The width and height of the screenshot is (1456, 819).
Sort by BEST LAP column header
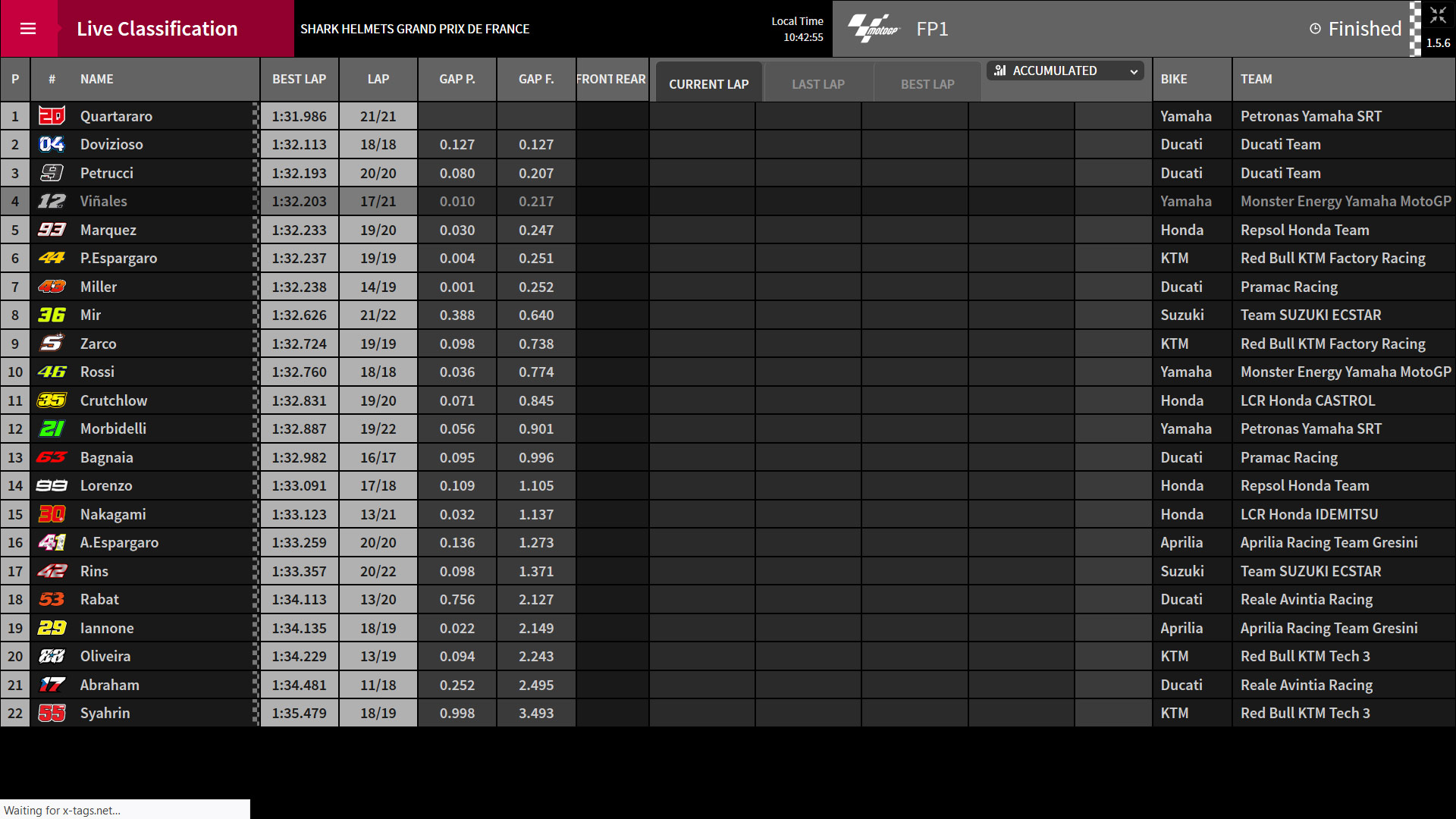tap(300, 79)
